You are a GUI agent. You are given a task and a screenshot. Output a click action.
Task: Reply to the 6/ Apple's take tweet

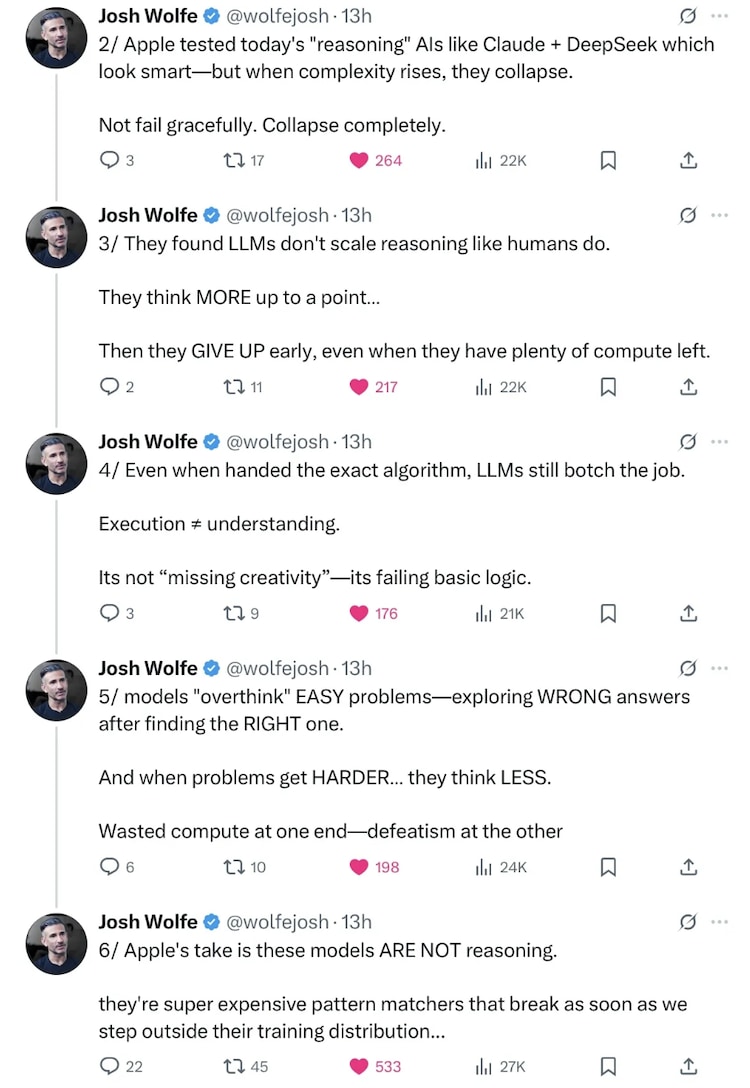[110, 1066]
